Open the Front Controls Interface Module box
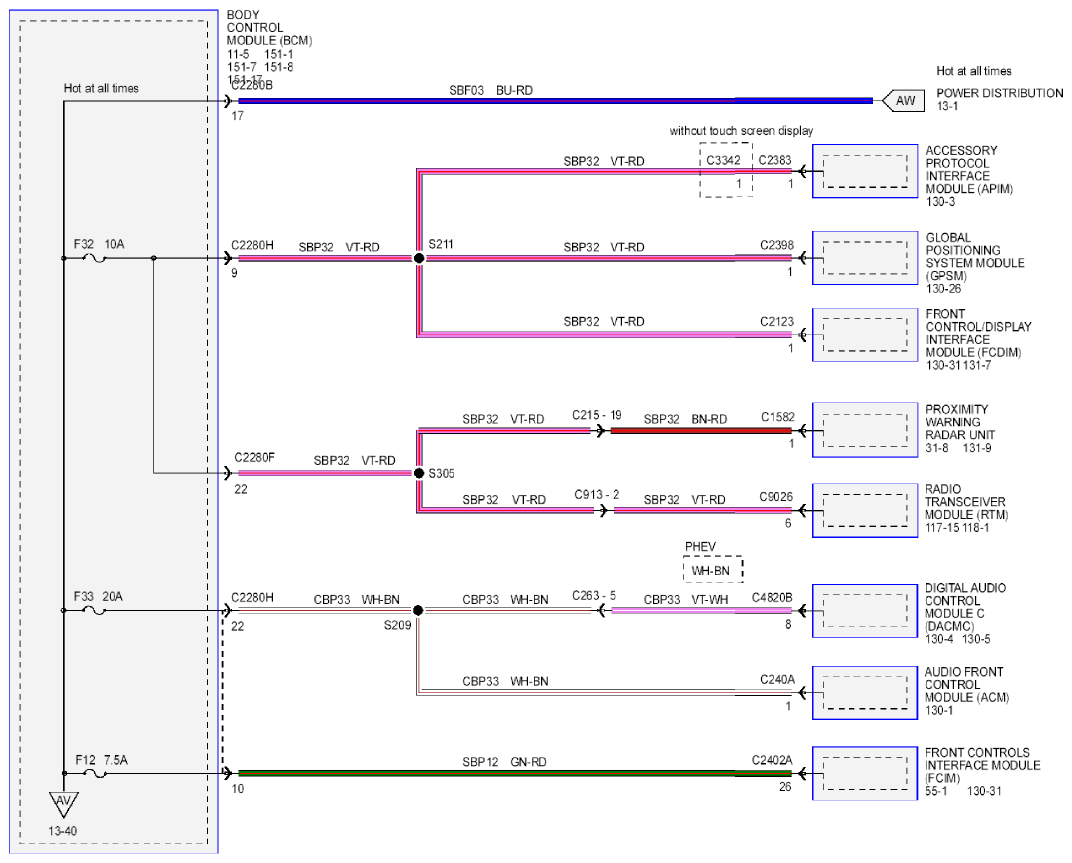This screenshot has width=1072, height=863. 865,773
